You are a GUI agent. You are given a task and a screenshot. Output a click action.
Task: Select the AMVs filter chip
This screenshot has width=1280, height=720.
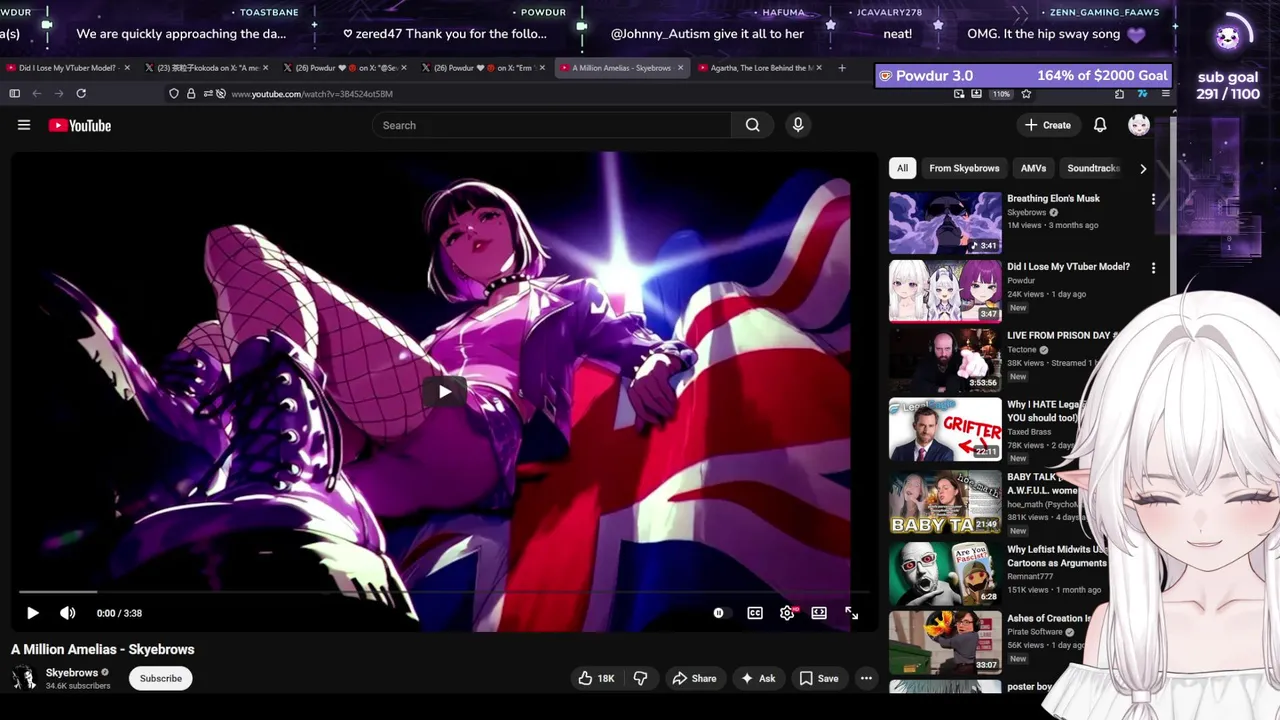(1033, 168)
